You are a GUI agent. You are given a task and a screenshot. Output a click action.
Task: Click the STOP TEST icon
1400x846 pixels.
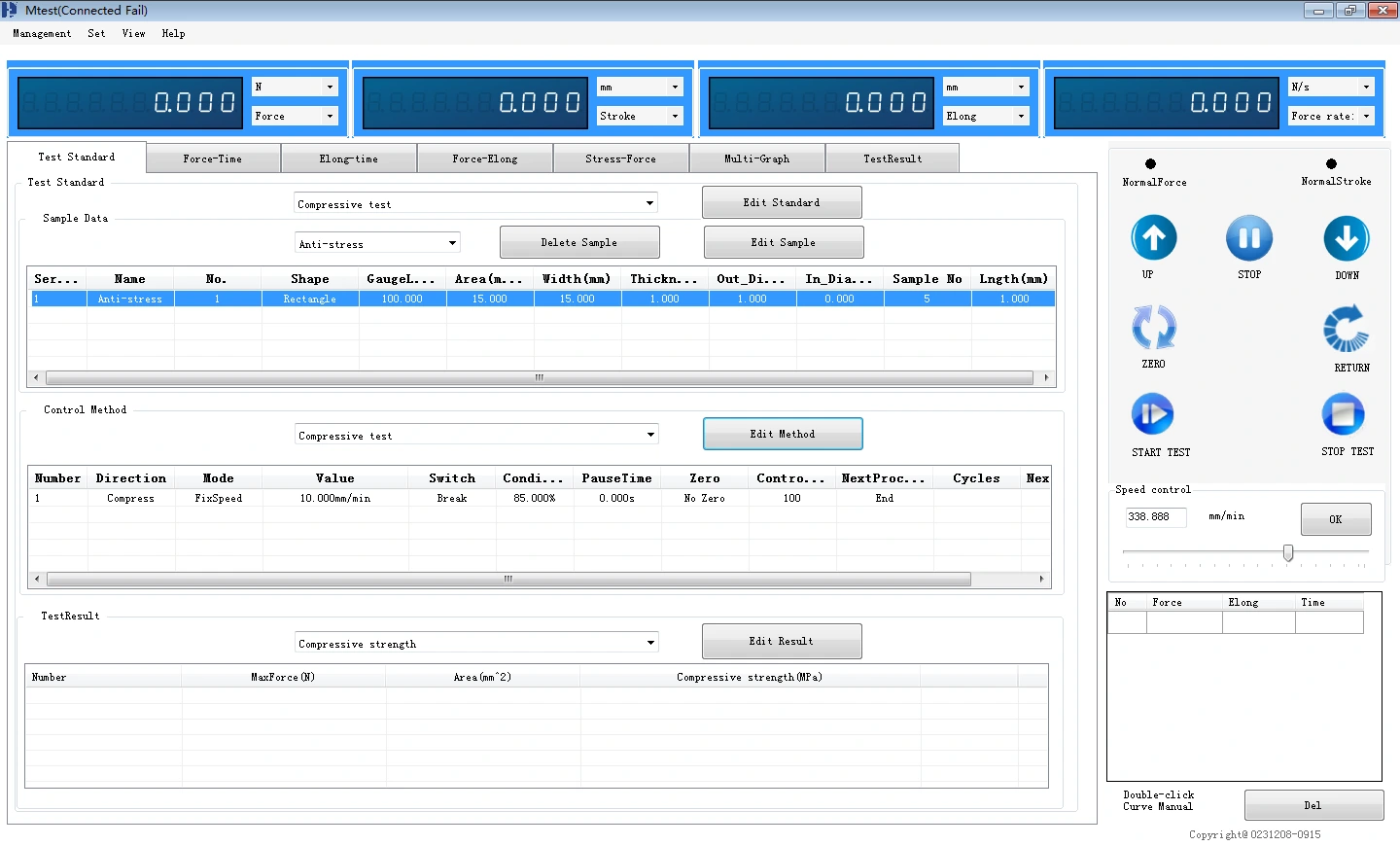(x=1344, y=414)
